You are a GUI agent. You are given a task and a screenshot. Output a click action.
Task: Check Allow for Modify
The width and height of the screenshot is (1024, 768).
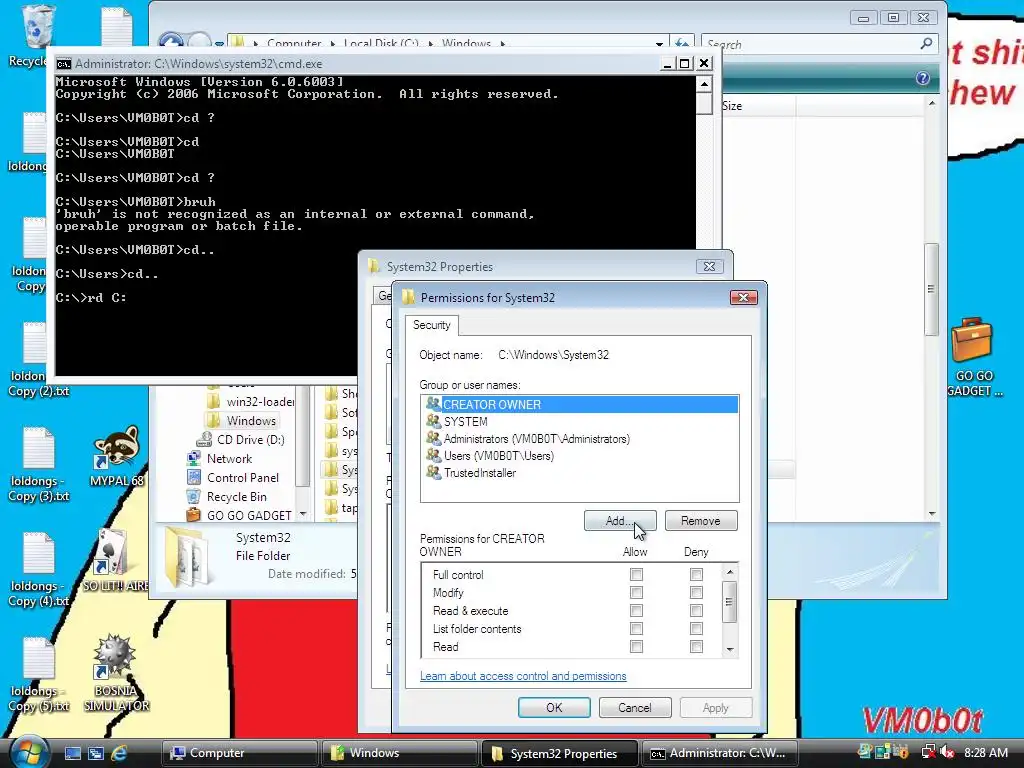[x=635, y=592]
